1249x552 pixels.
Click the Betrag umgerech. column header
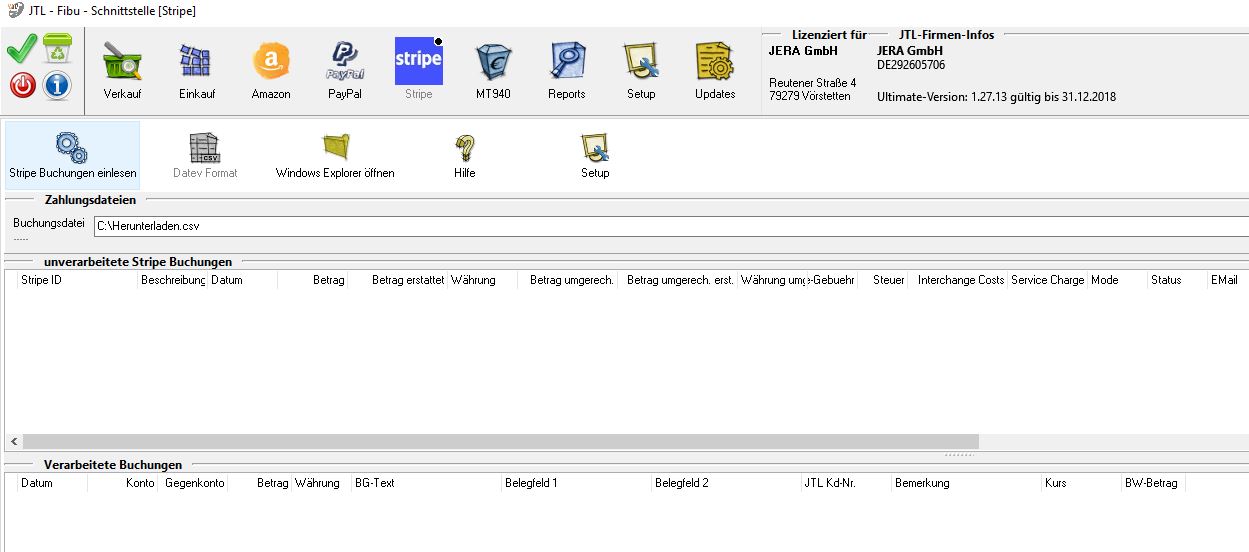pyautogui.click(x=568, y=280)
